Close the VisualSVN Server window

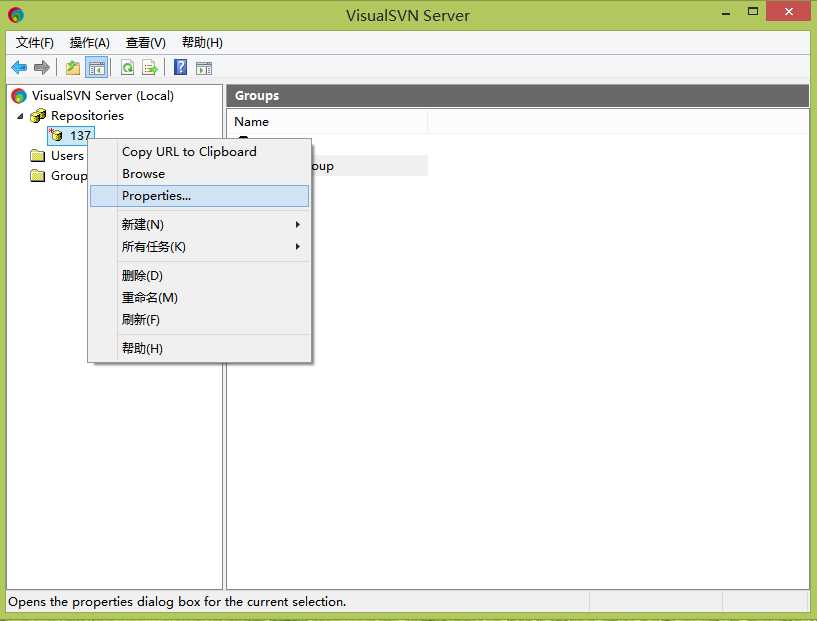pyautogui.click(x=788, y=11)
